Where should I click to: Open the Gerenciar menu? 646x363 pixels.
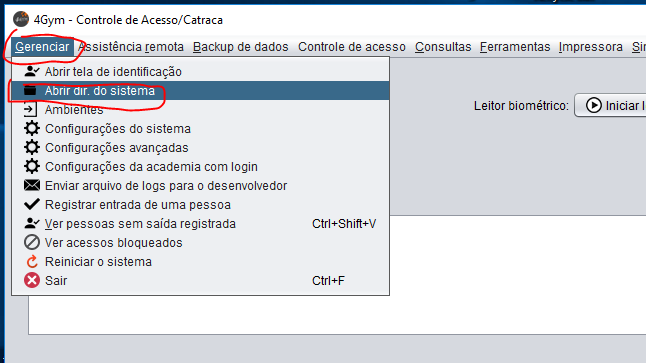42,47
